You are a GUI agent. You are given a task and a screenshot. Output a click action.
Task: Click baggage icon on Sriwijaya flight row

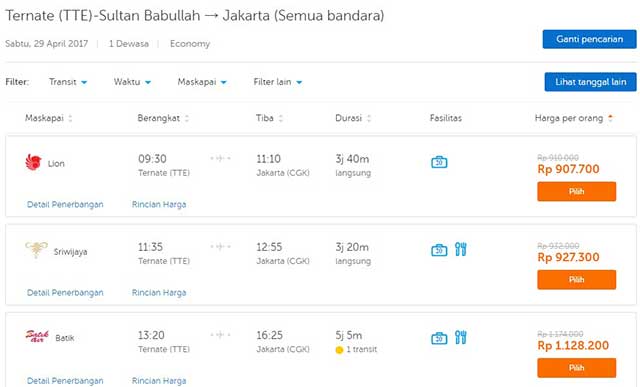439,250
